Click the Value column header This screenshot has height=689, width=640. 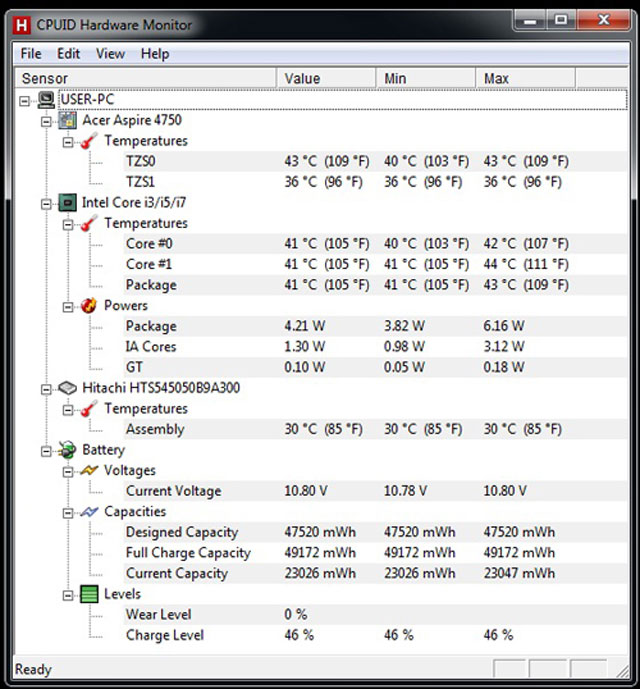326,78
